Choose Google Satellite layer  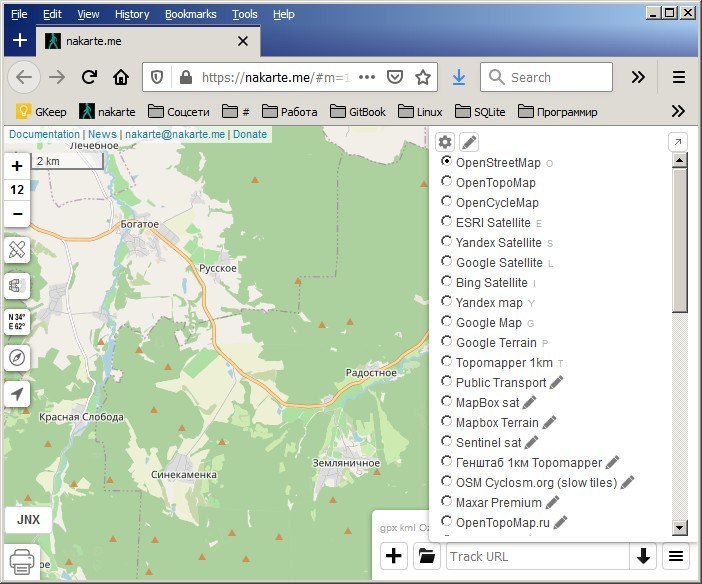[x=499, y=263]
